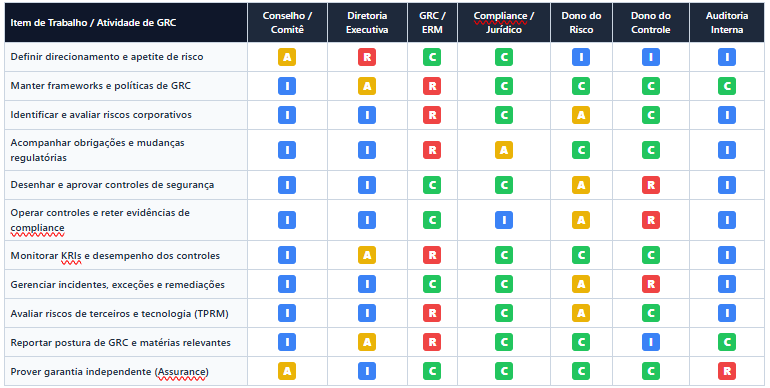Click the A badge for Gerenciar incidentes under Dono do Risco
Image resolution: width=770 pixels, height=388 pixels.
tap(581, 284)
